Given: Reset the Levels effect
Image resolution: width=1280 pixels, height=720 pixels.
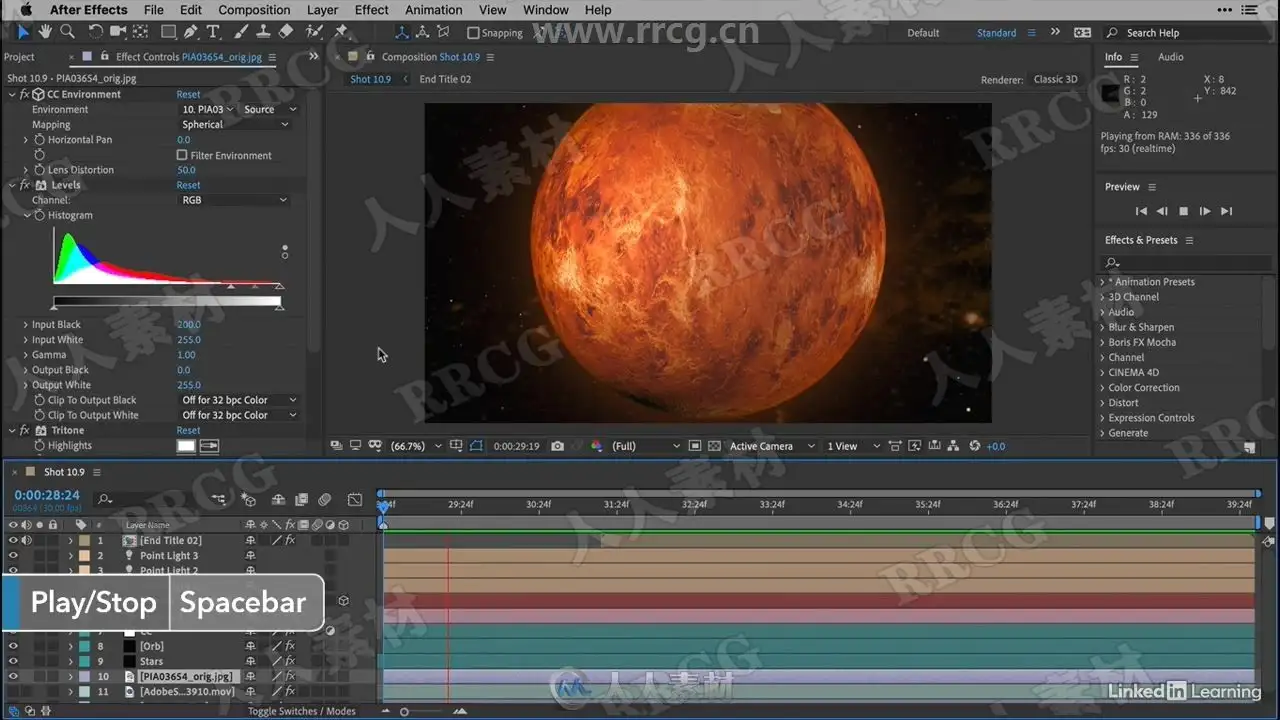Looking at the screenshot, I should pos(188,185).
